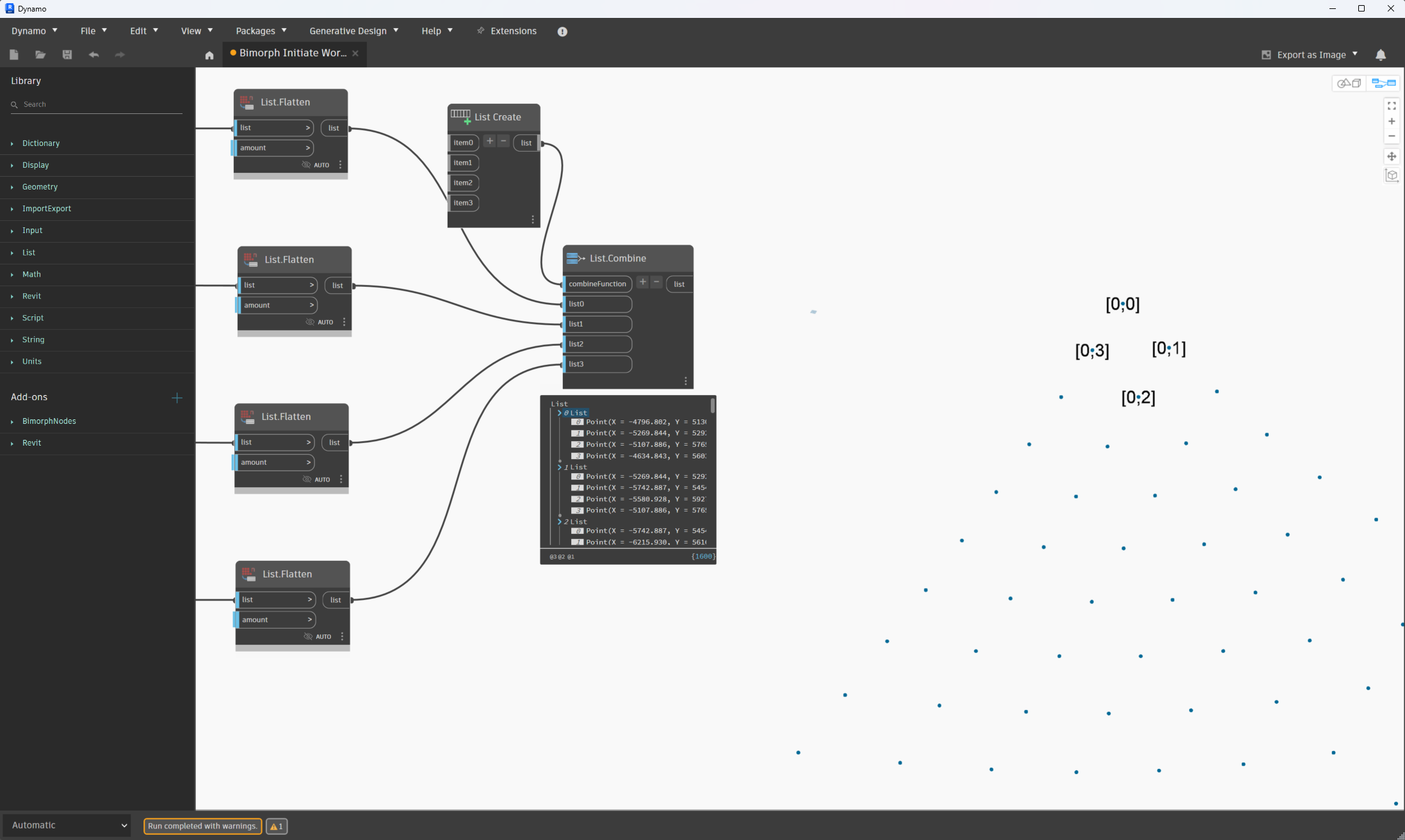1405x840 pixels.
Task: Toggle preview visibility on first List.Flatten node
Action: pyautogui.click(x=307, y=165)
